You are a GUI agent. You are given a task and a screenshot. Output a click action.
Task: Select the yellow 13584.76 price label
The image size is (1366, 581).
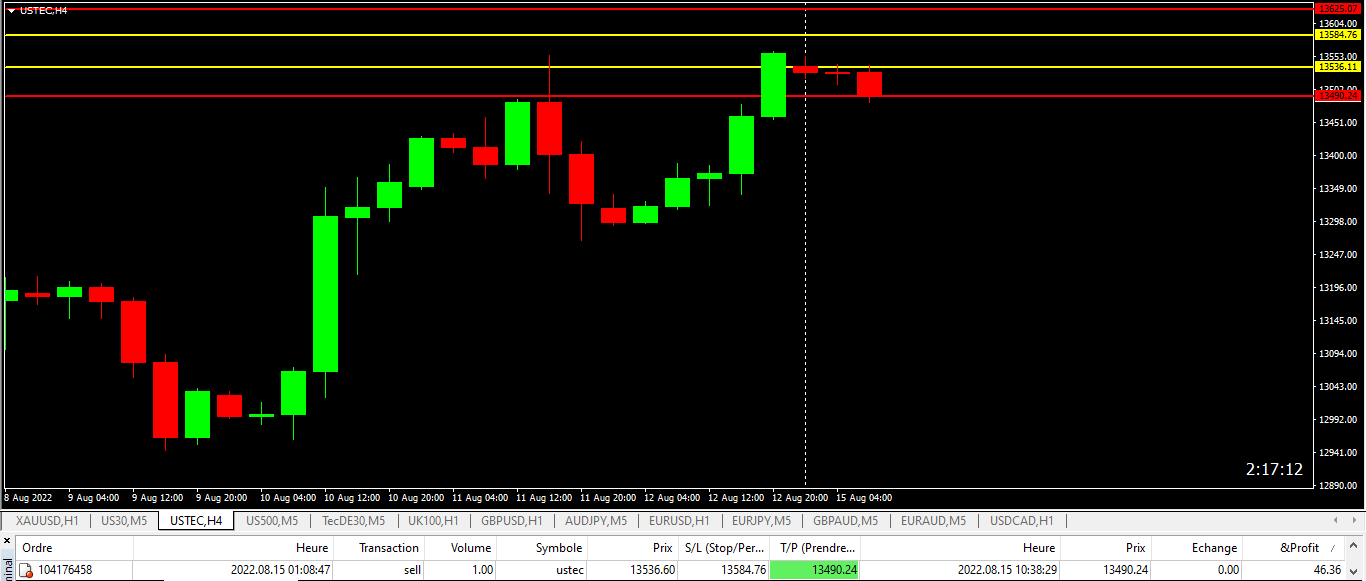(1338, 34)
